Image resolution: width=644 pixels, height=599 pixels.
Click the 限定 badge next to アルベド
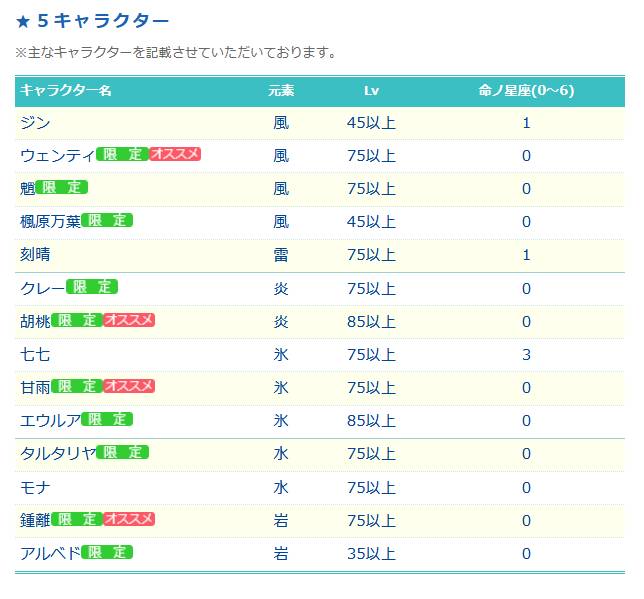click(x=107, y=552)
